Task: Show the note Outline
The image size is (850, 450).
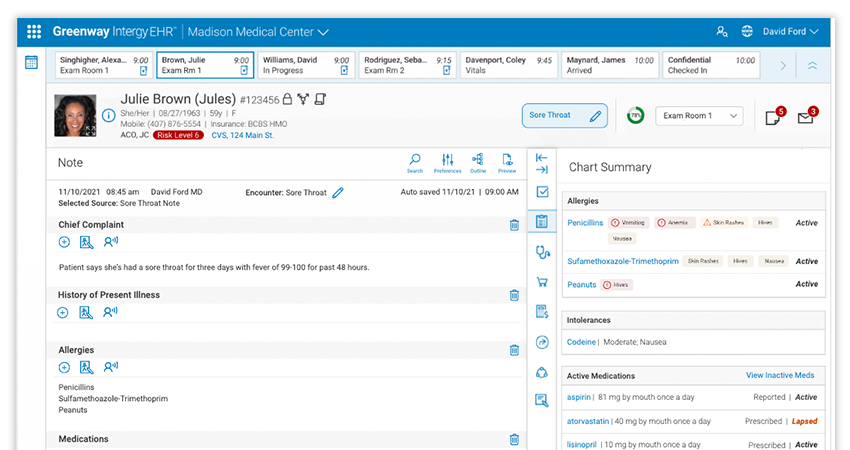Action: click(x=478, y=162)
